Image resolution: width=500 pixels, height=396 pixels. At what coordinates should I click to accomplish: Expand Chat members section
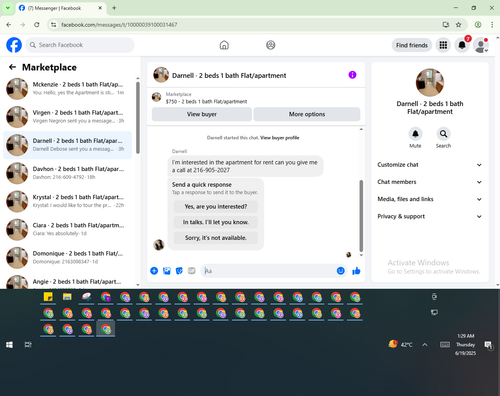click(430, 182)
